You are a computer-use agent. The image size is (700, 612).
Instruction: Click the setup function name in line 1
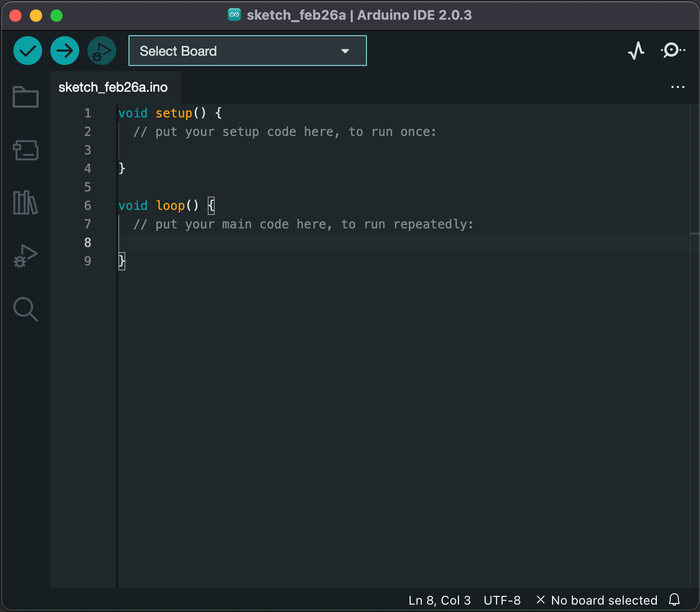pos(173,113)
